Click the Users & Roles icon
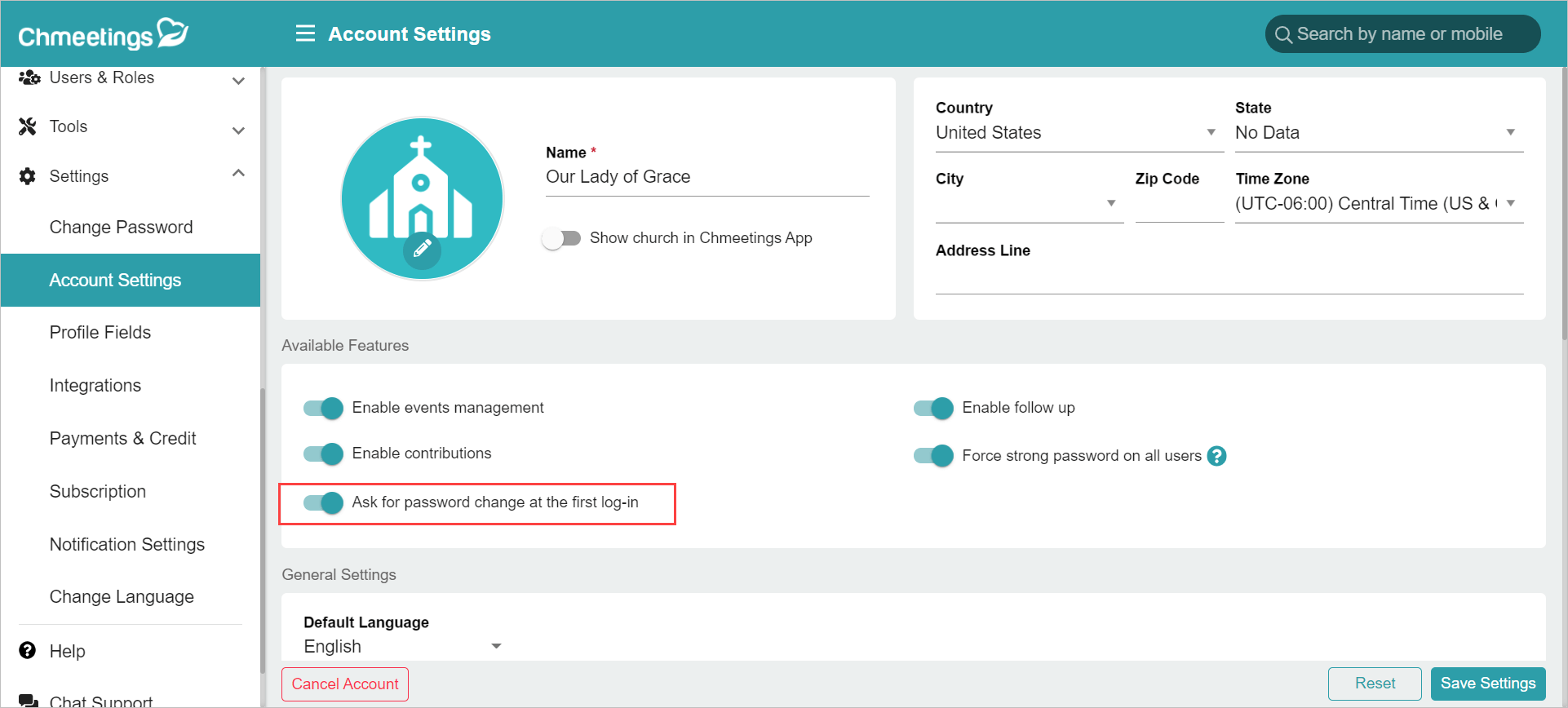 coord(29,77)
